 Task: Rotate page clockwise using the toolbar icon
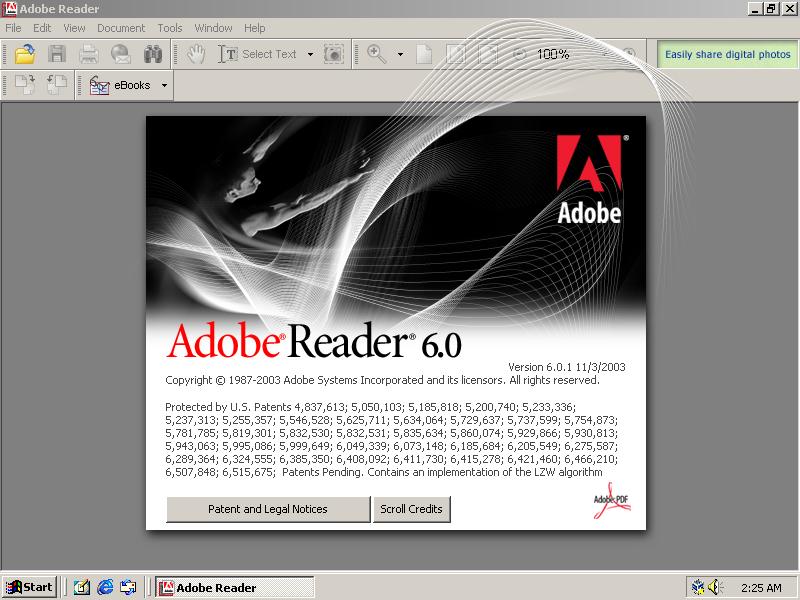[24, 85]
